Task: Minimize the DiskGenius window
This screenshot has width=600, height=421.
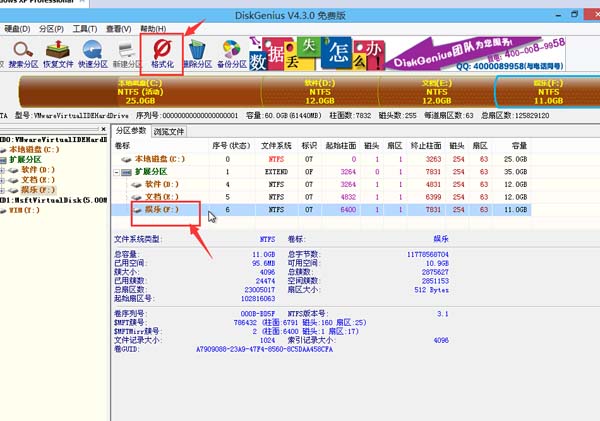Action: [x=559, y=15]
